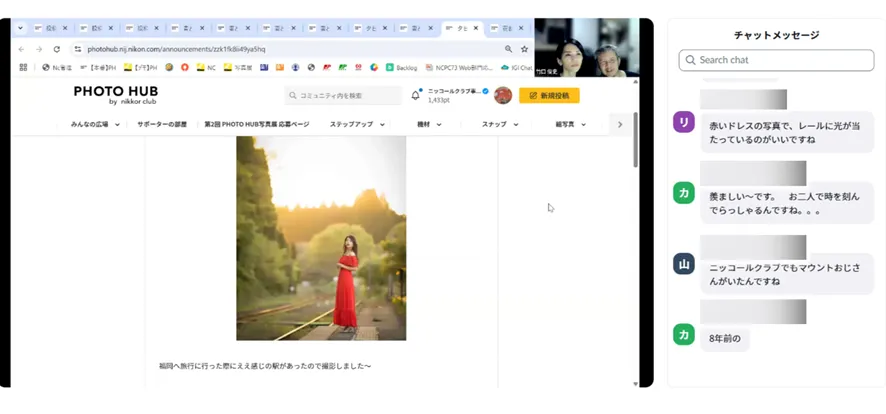Click the red-orange circle bookmark icon
Image resolution: width=886 pixels, height=414 pixels.
[185, 67]
